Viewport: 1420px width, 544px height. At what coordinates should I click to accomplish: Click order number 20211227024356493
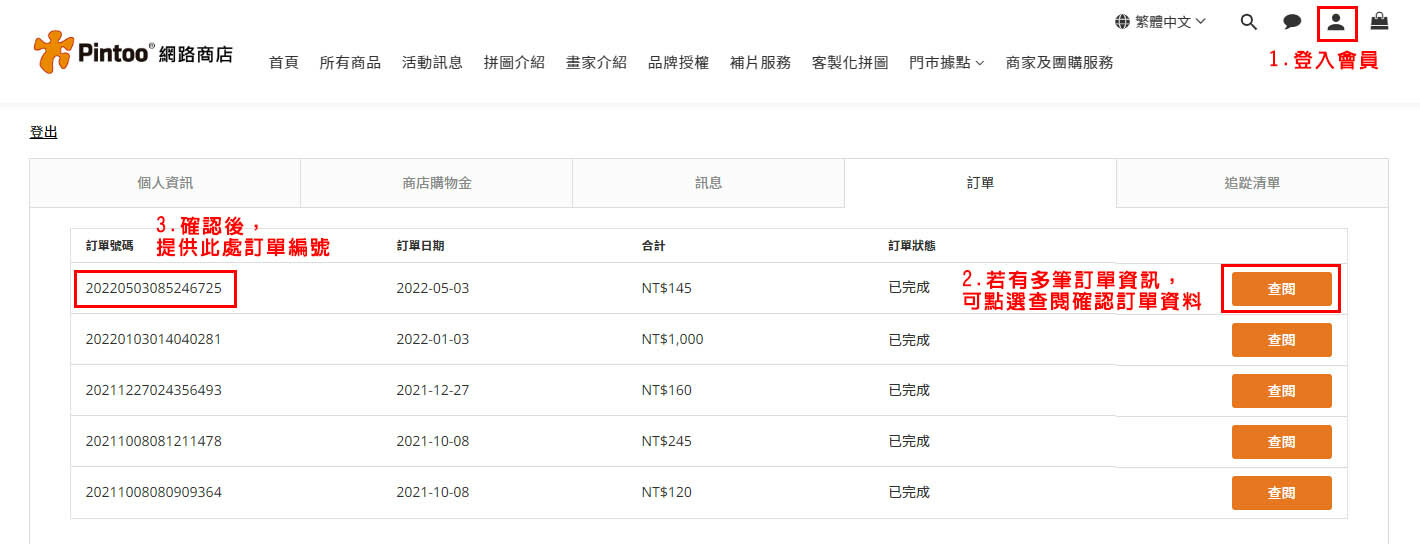(x=154, y=390)
